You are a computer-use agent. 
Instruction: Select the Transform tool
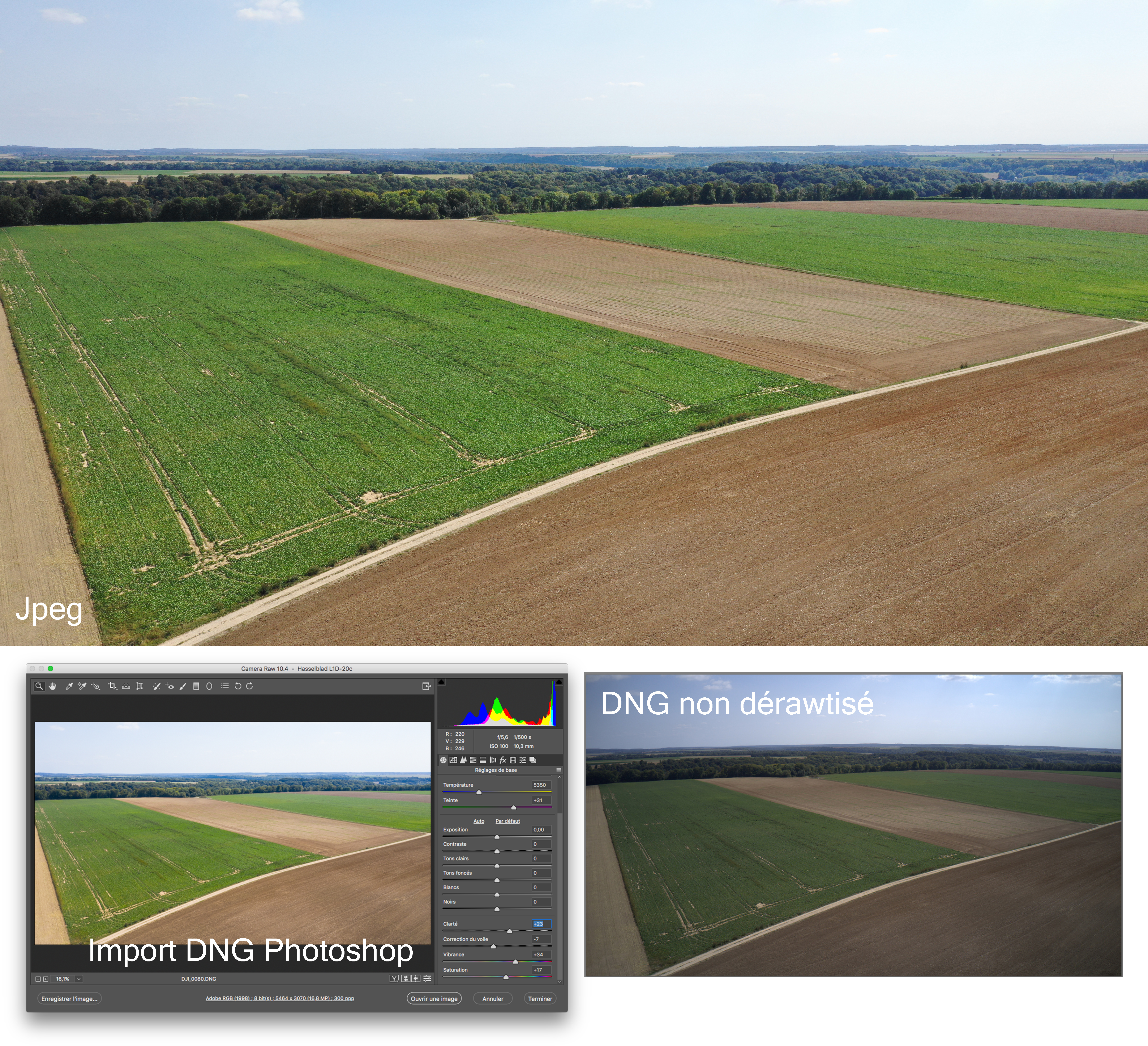pos(140,686)
